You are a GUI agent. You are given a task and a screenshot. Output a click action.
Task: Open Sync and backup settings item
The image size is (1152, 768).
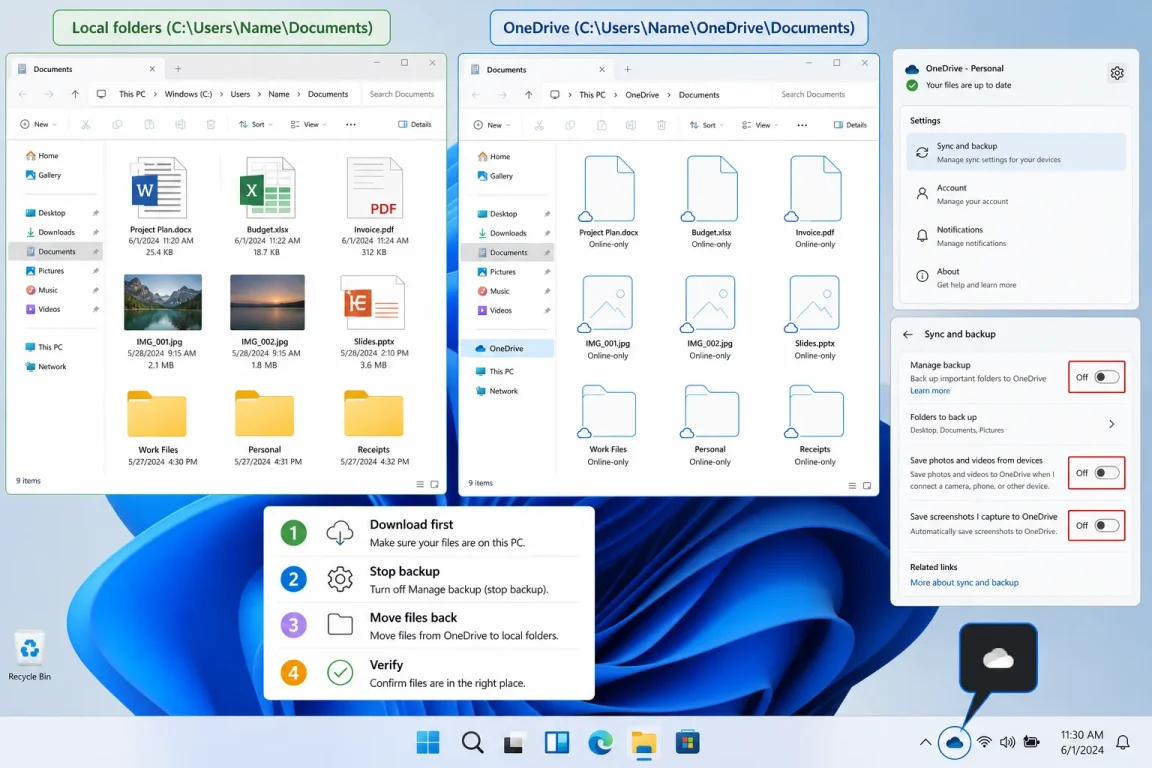(1016, 152)
